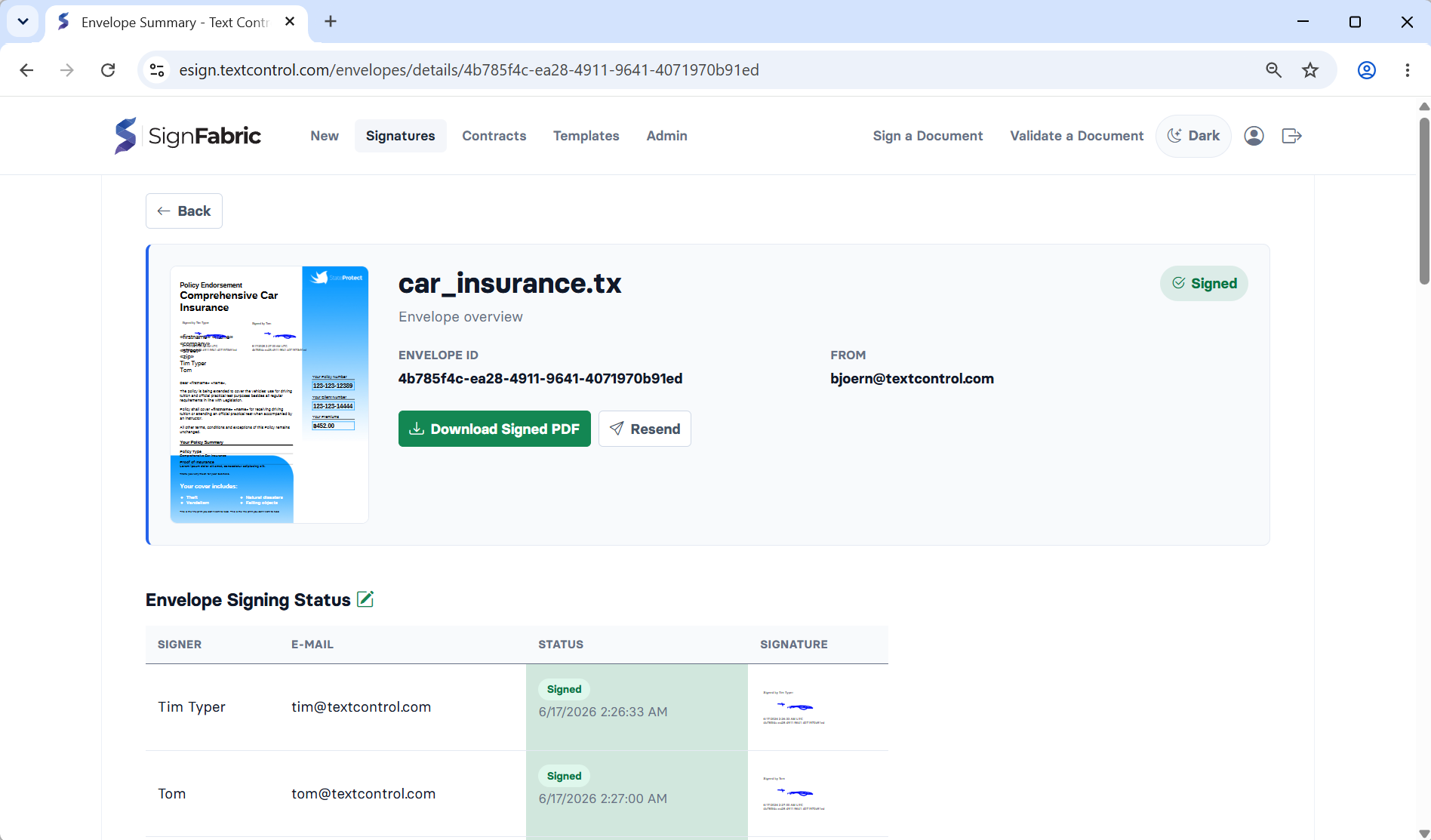This screenshot has height=840, width=1431.
Task: Bookmark this page with star icon
Action: [1310, 70]
